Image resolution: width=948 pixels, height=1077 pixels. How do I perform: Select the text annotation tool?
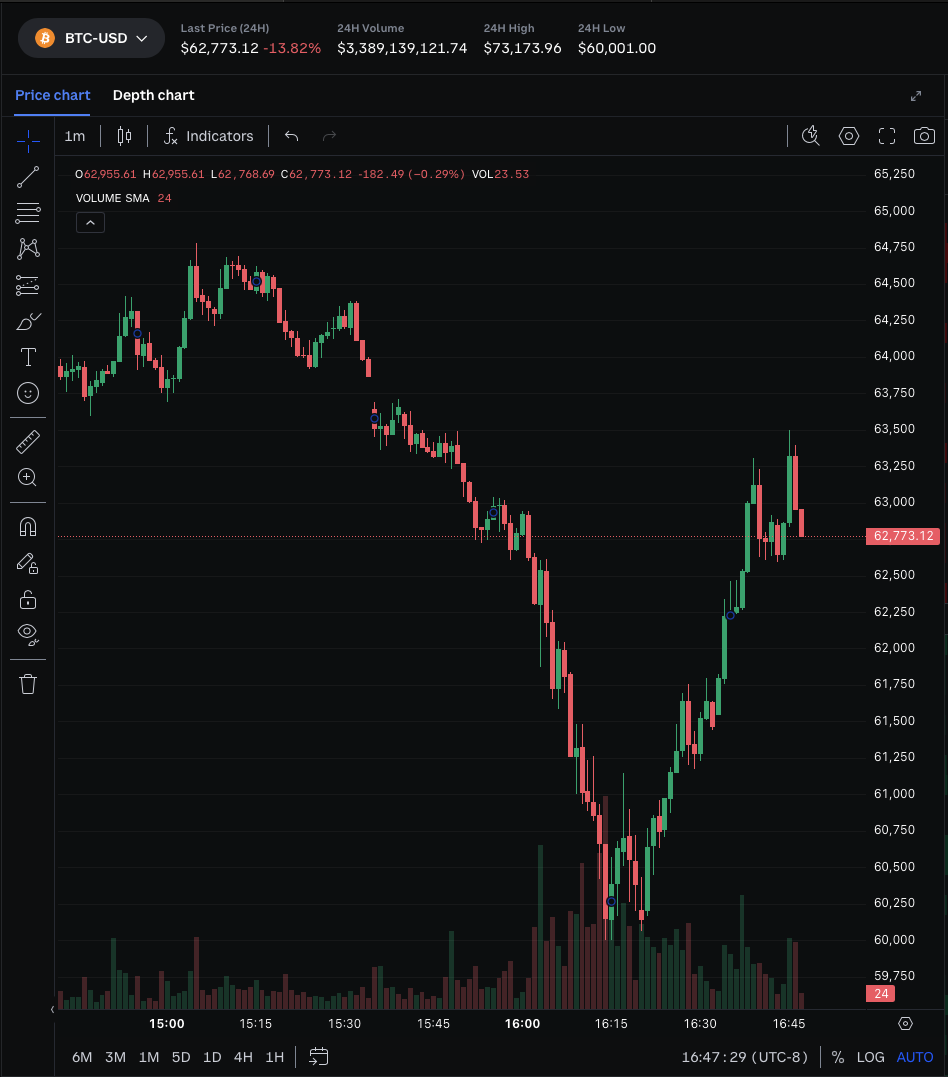[28, 357]
